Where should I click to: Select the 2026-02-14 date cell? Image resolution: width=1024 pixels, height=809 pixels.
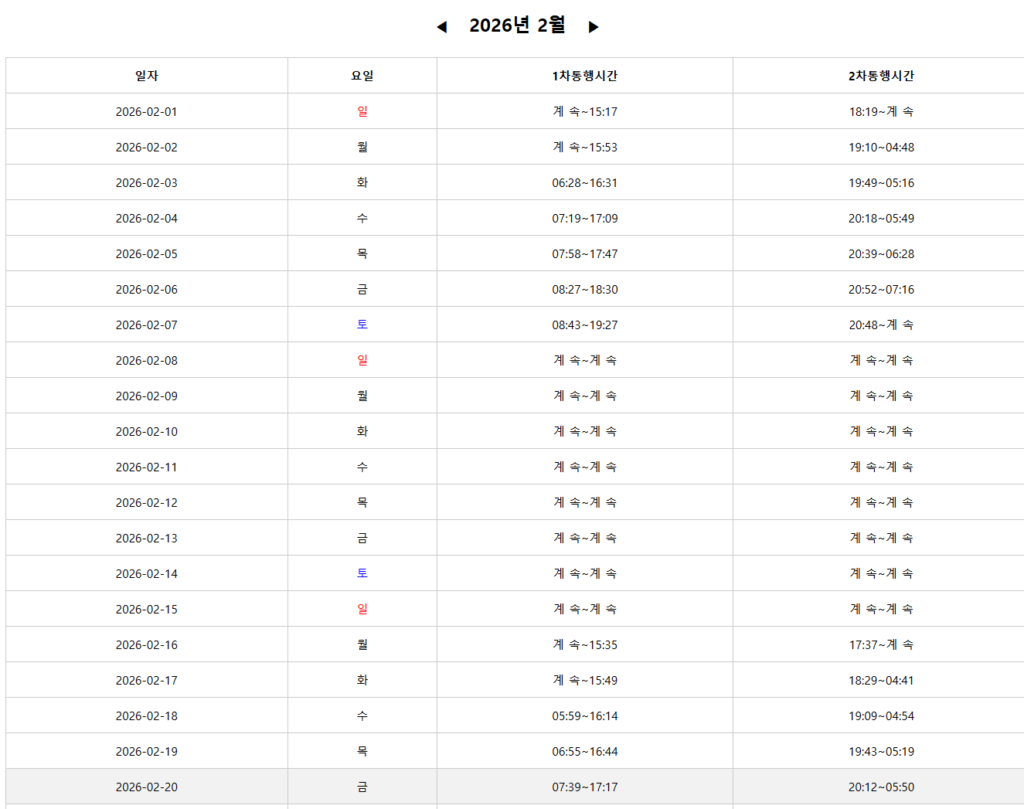(146, 574)
